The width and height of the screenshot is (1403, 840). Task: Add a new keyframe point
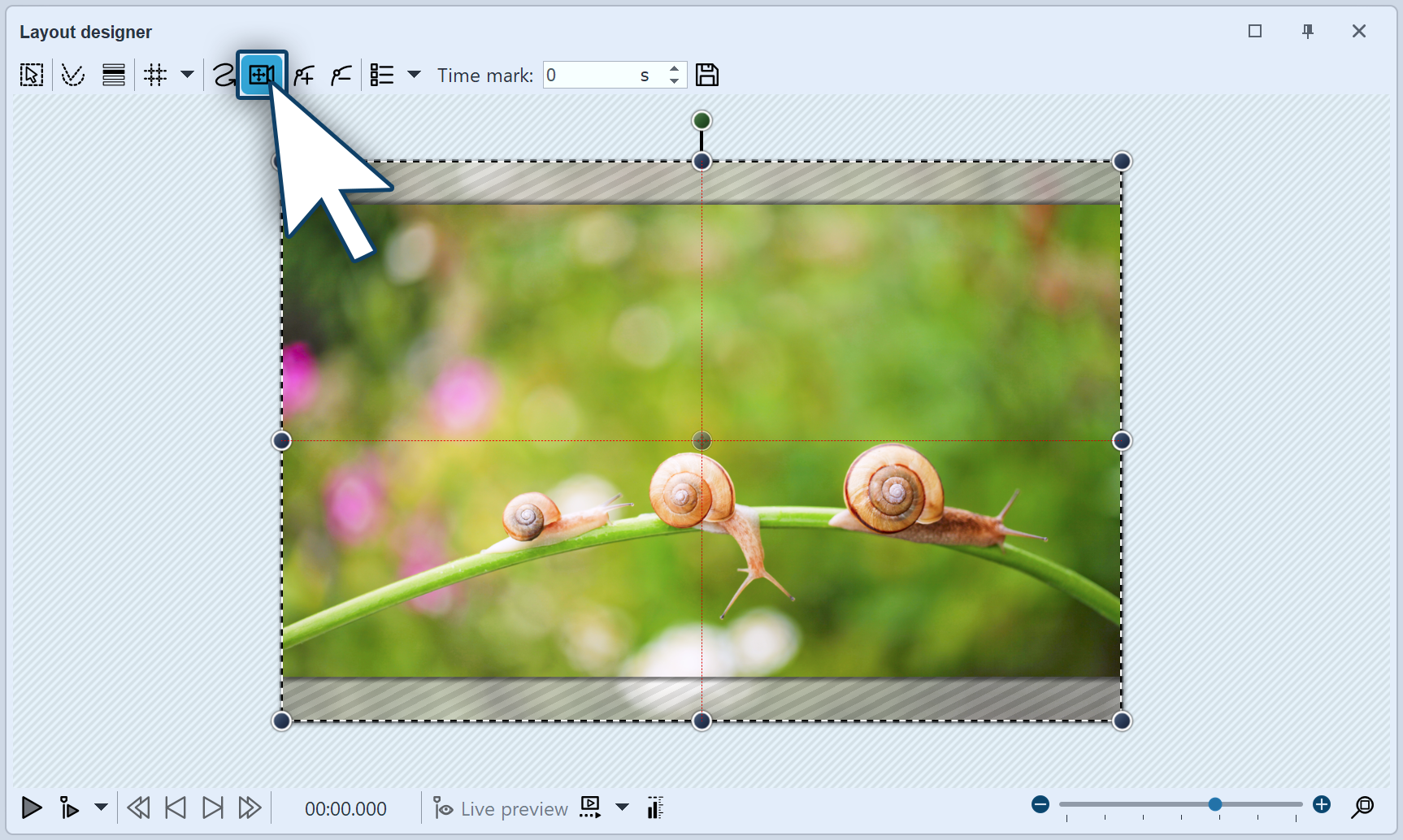pyautogui.click(x=302, y=75)
